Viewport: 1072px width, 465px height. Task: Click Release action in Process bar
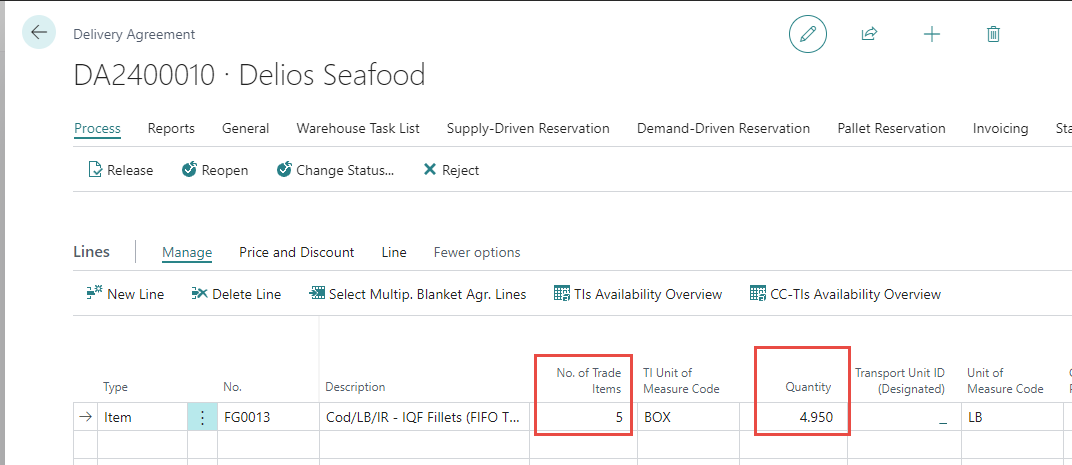pos(121,170)
